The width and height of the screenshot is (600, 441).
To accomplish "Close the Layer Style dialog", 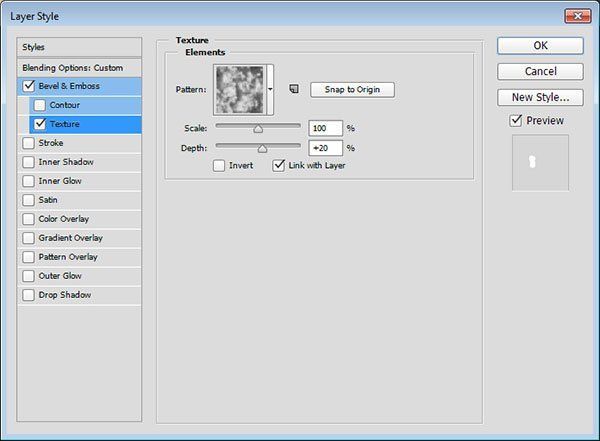I will coord(578,16).
